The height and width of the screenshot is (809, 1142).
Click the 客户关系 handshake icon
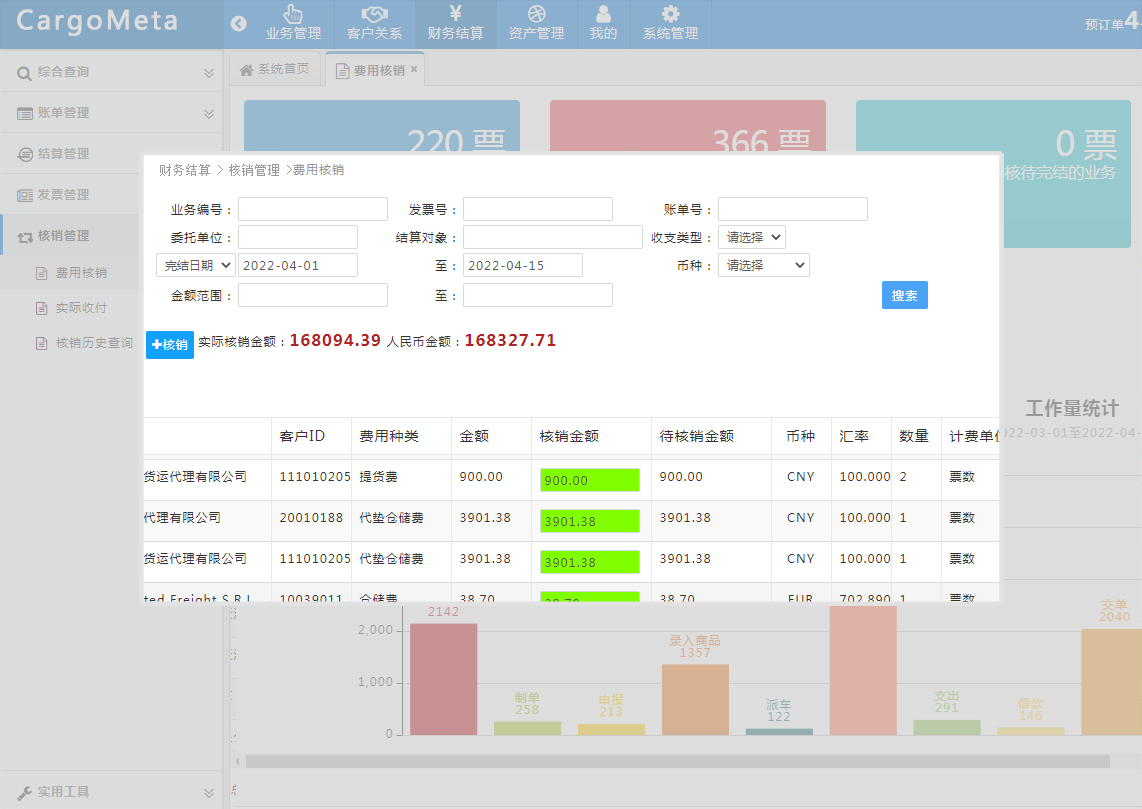[374, 14]
